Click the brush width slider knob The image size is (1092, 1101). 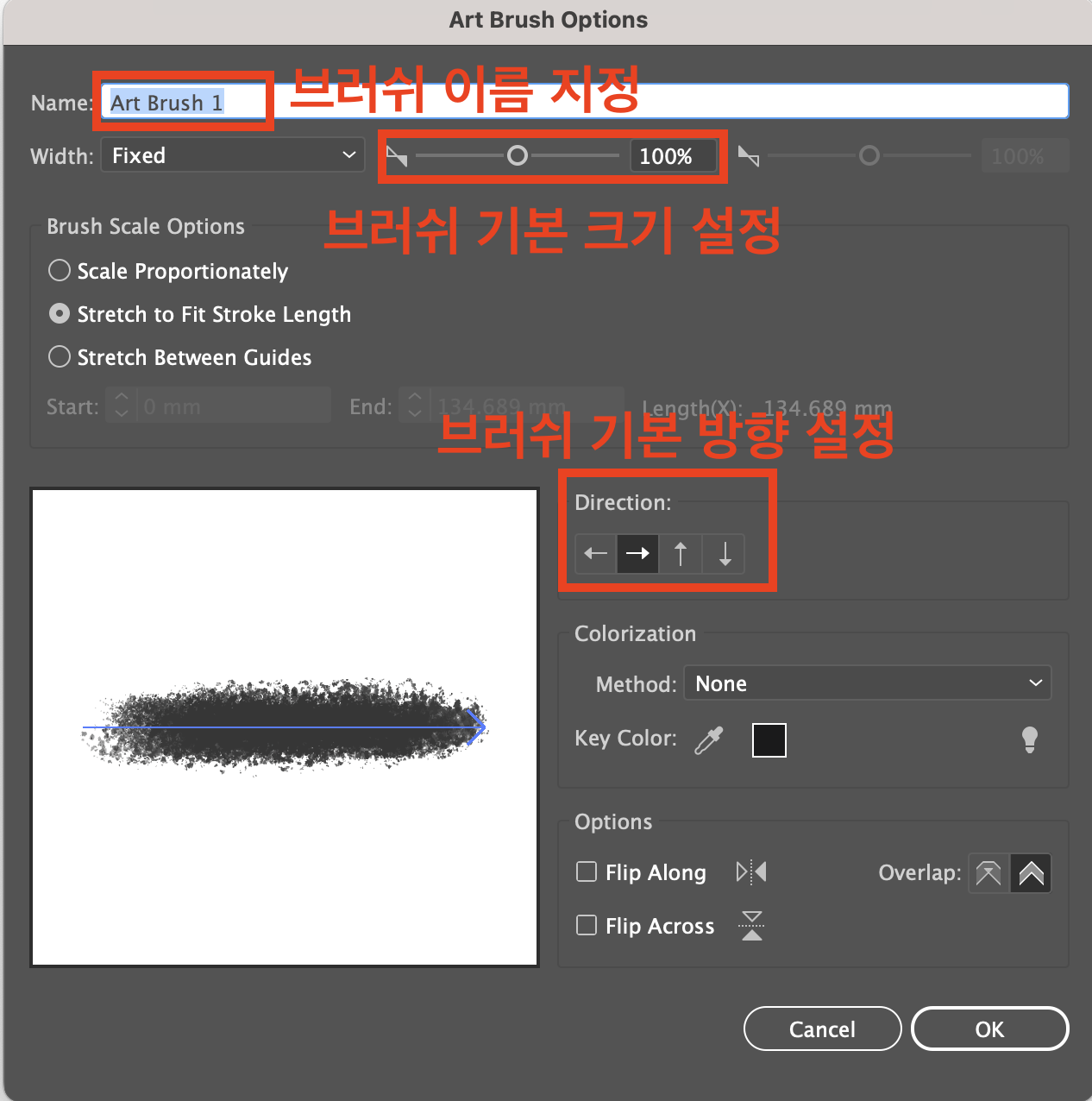518,154
